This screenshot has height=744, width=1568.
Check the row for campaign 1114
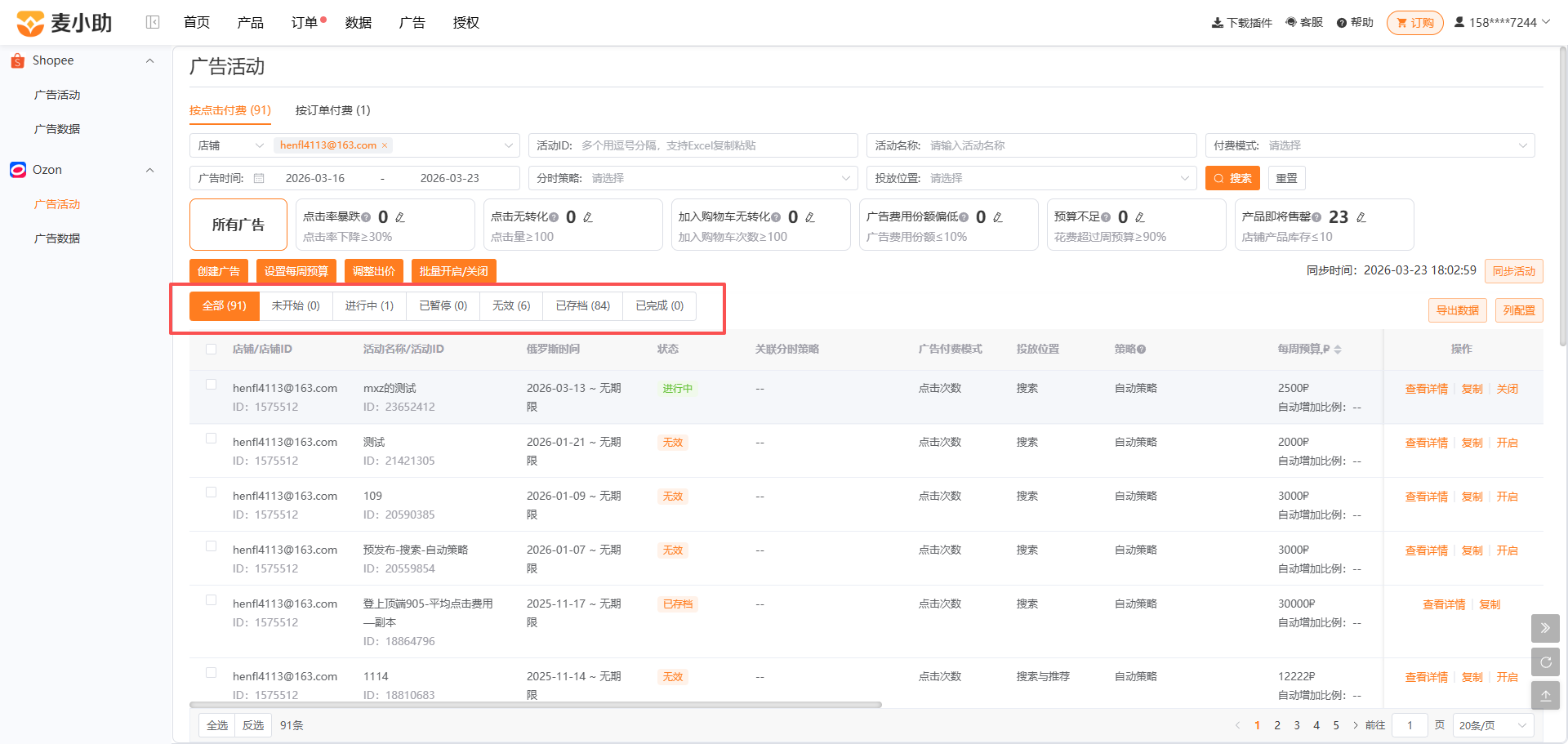(212, 672)
